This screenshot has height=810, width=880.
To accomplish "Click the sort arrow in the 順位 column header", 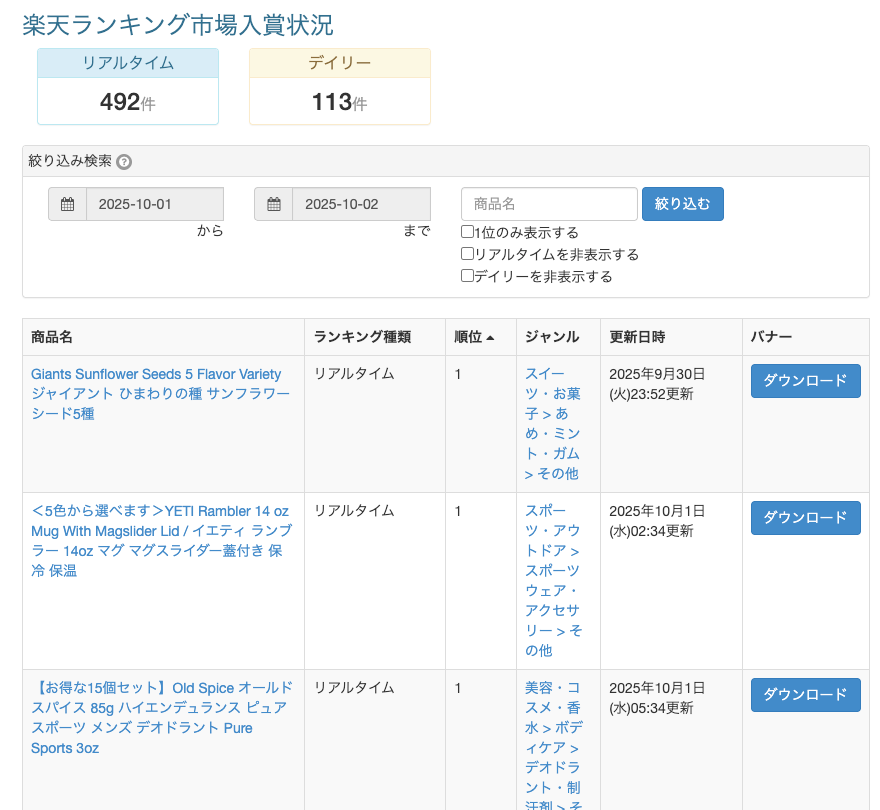I will pyautogui.click(x=490, y=338).
